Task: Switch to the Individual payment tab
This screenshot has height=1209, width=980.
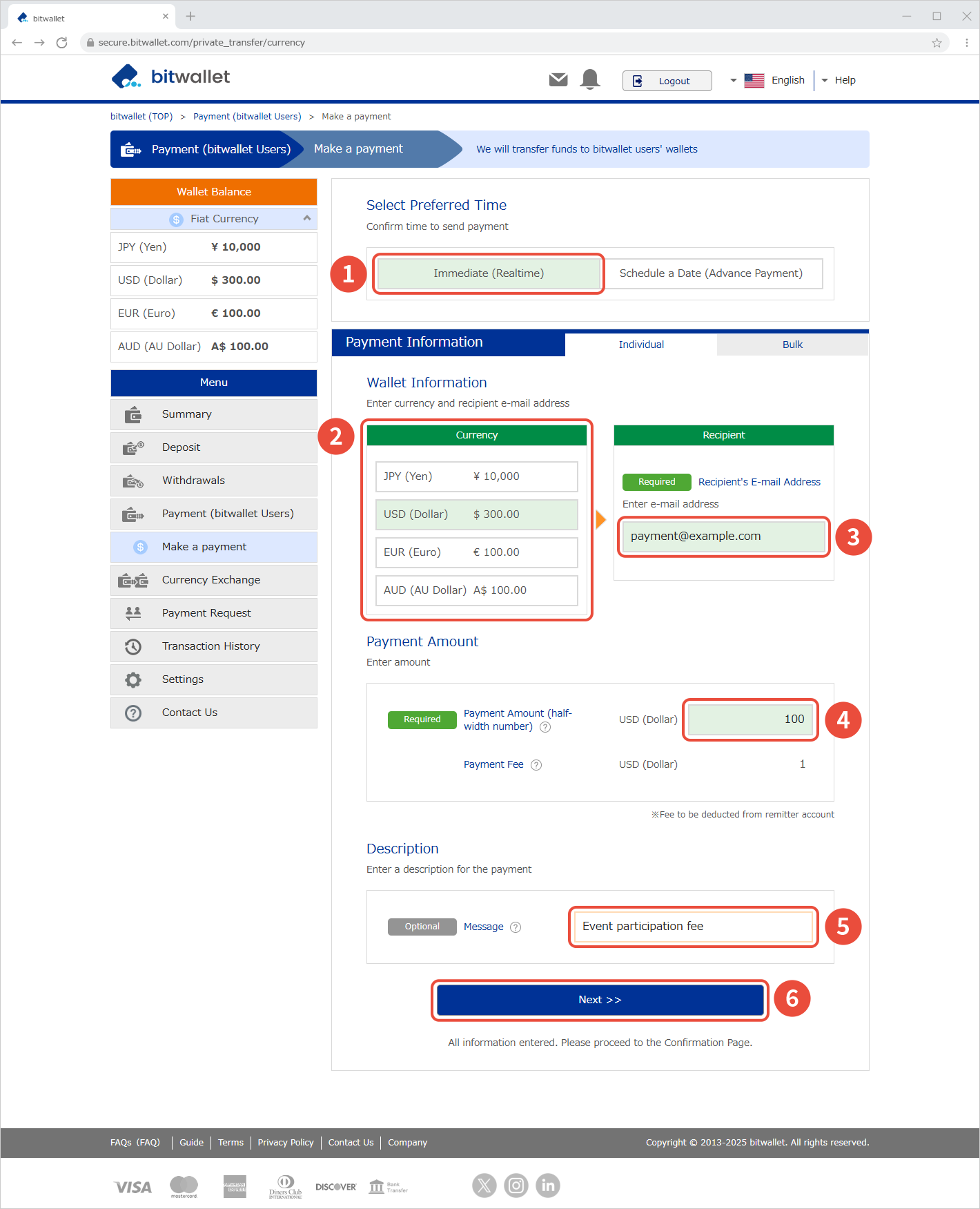Action: (x=641, y=345)
